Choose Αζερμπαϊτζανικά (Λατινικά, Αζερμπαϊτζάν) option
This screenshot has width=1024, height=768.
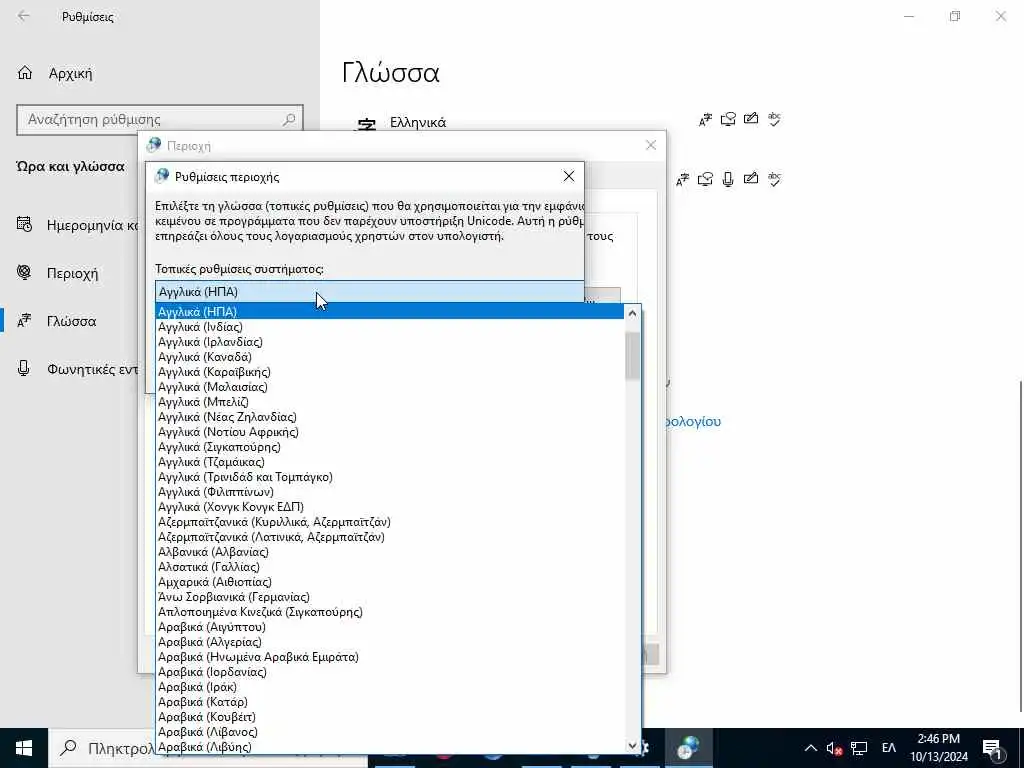click(390, 537)
